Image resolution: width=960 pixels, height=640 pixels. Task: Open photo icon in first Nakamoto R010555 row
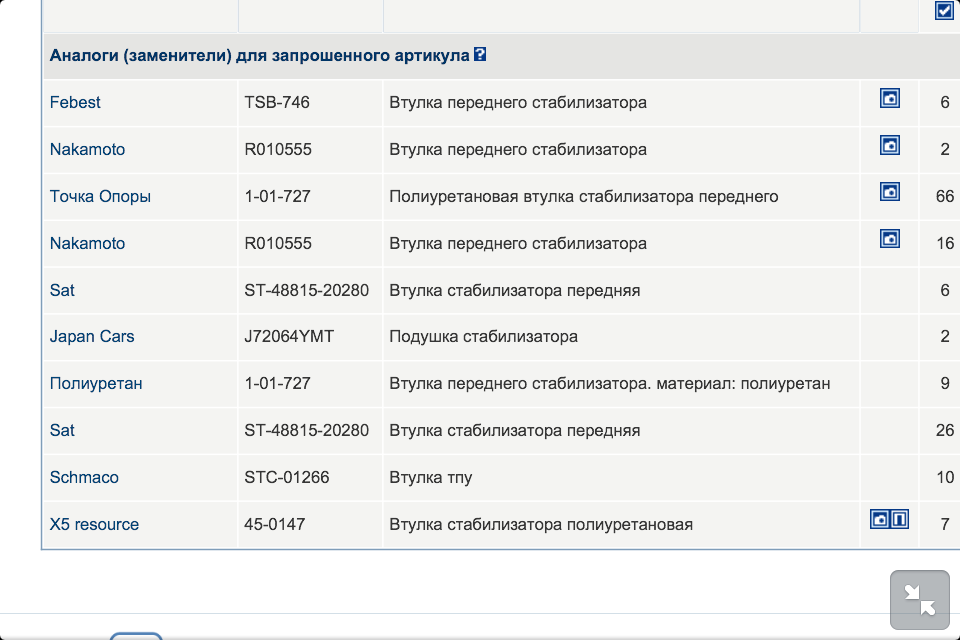tap(889, 145)
